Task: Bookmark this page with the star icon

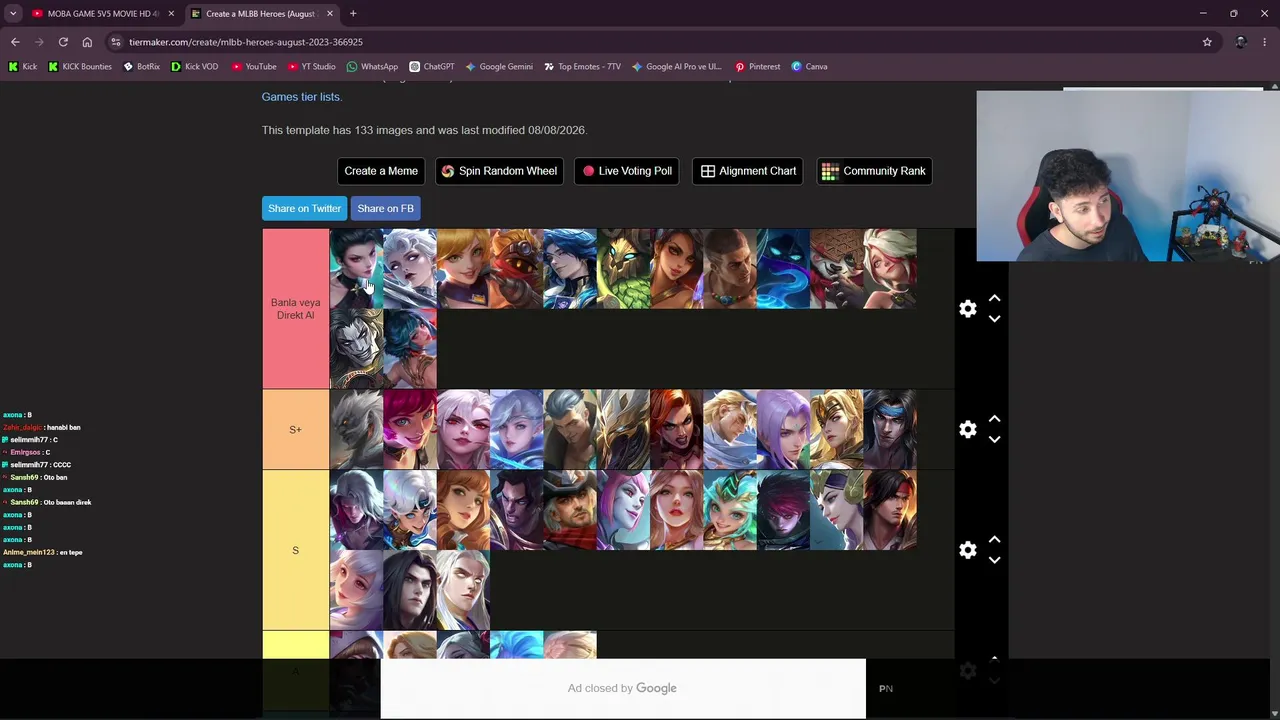Action: pos(1207,42)
